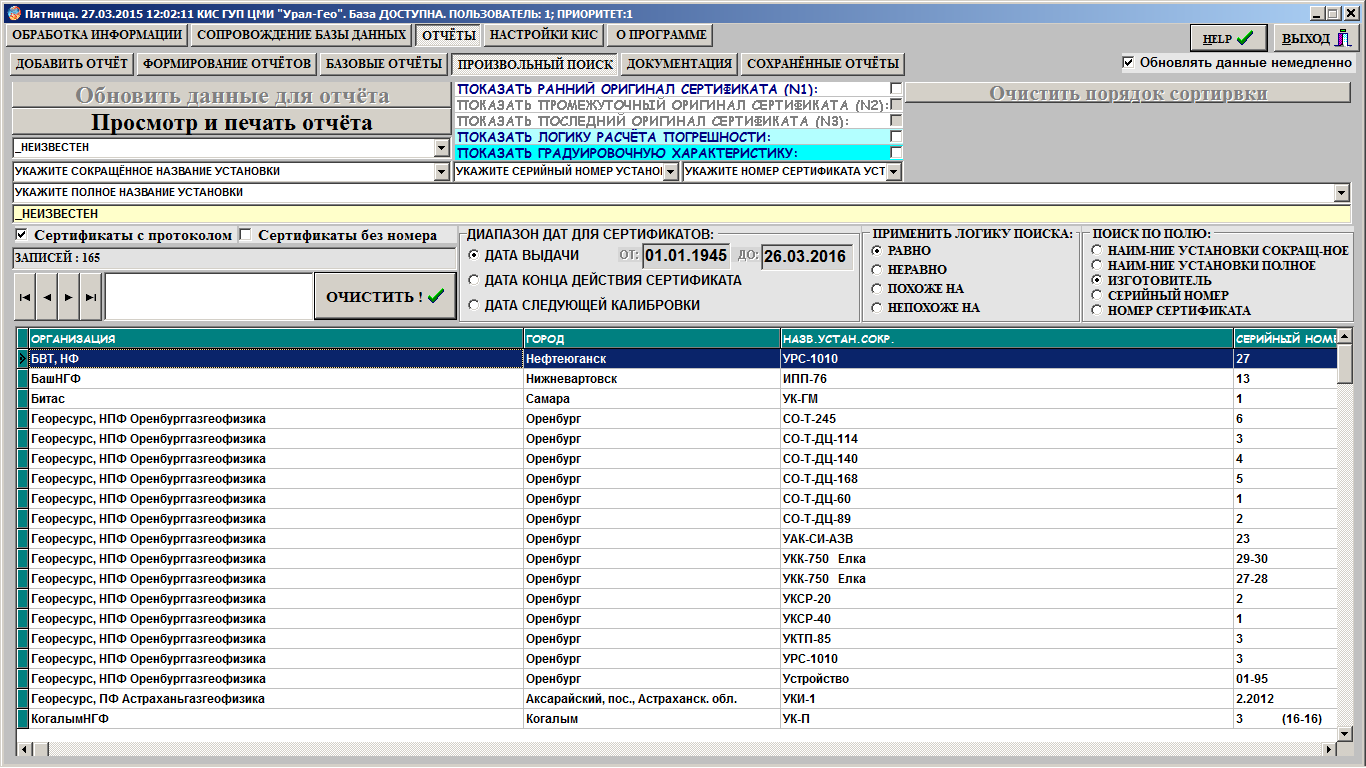The image size is (1366, 768).
Task: Select 'ДАТА СЛЕДУЮЩЕЙ КАЛИБРОВКИ' radio
Action: pos(474,305)
